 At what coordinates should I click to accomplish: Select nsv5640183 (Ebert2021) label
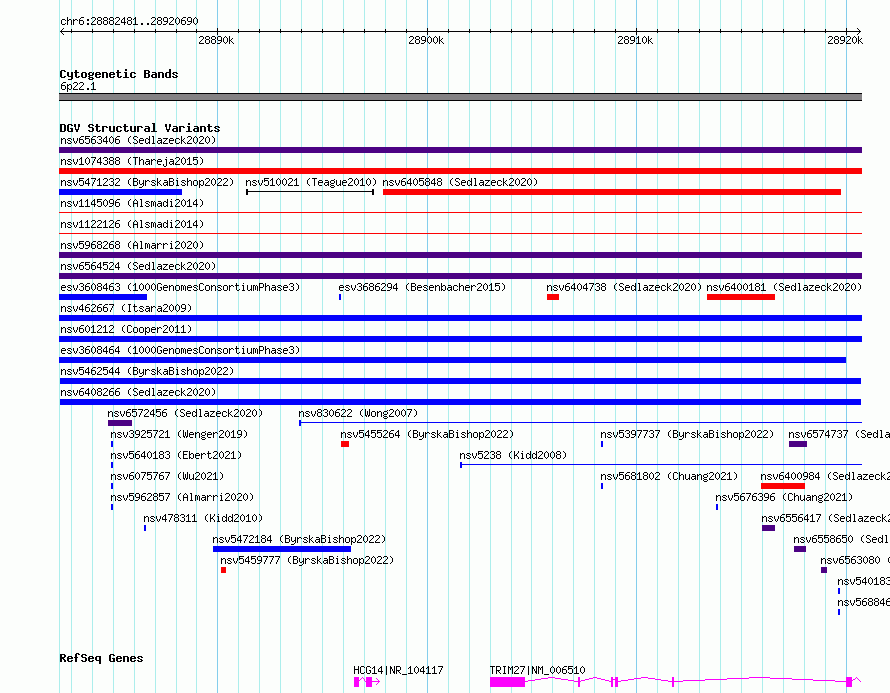(x=176, y=455)
